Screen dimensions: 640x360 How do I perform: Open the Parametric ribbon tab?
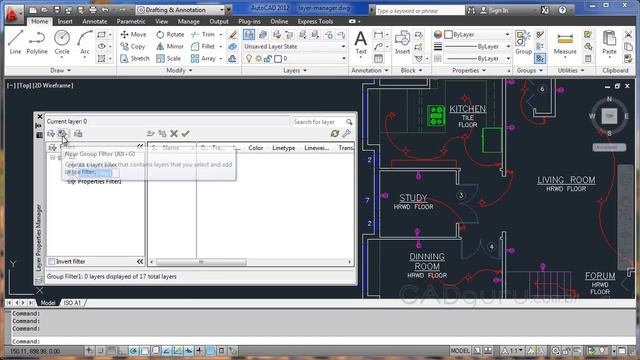point(131,21)
